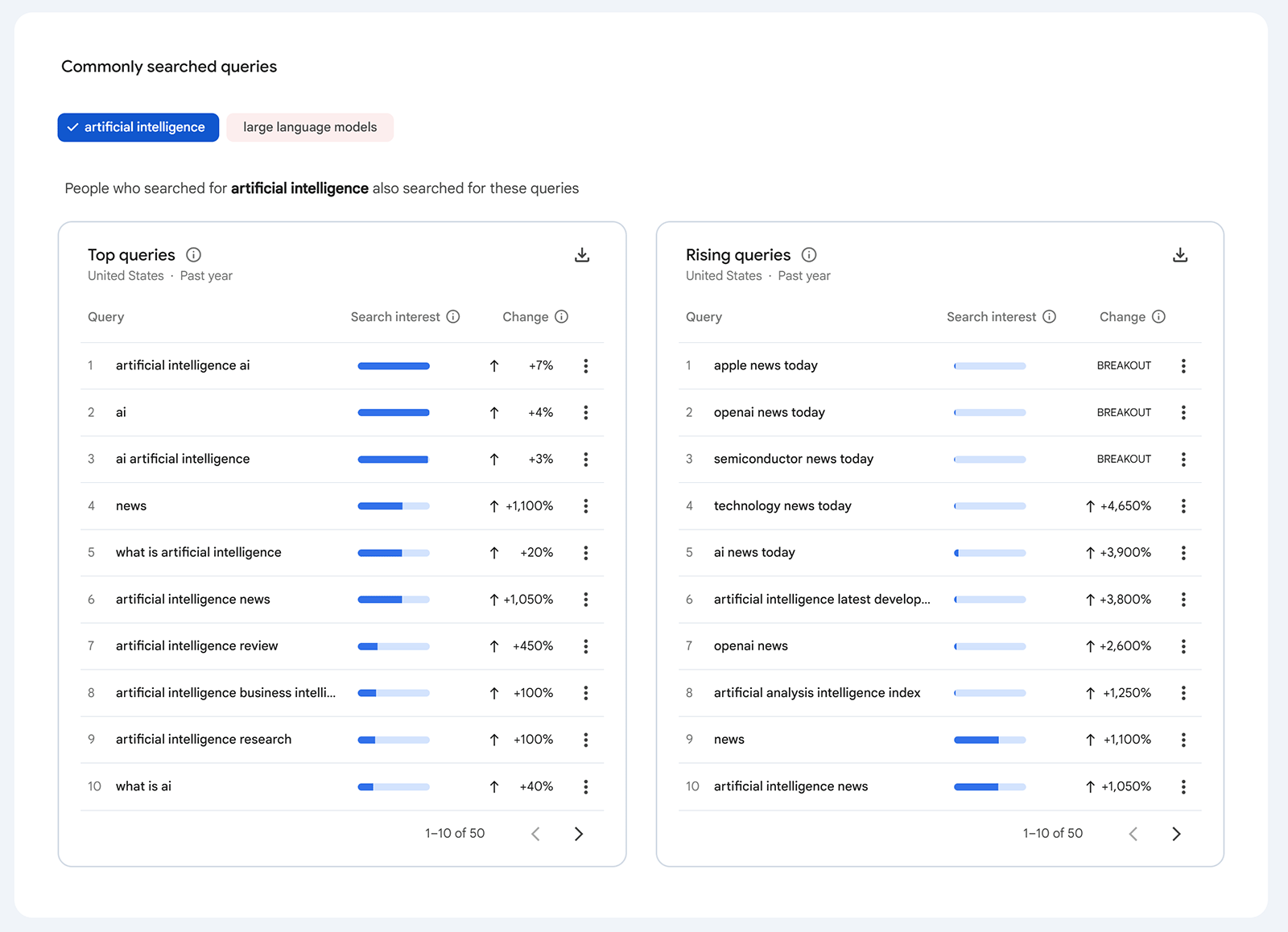1288x932 pixels.
Task: Open three-dot menu for 'semiconductor news today'
Action: tap(1184, 459)
